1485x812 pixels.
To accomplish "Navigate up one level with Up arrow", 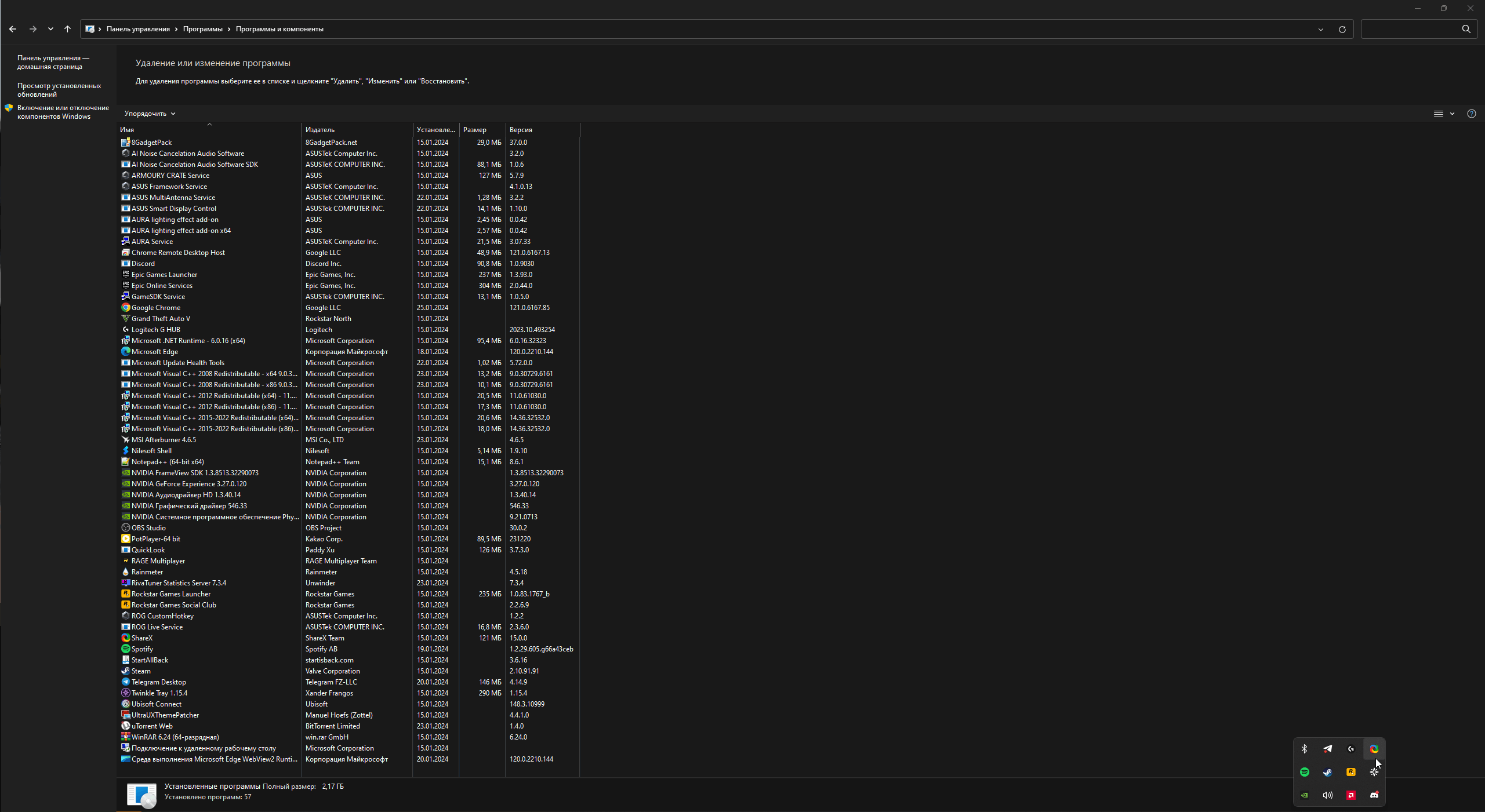I will coord(67,29).
